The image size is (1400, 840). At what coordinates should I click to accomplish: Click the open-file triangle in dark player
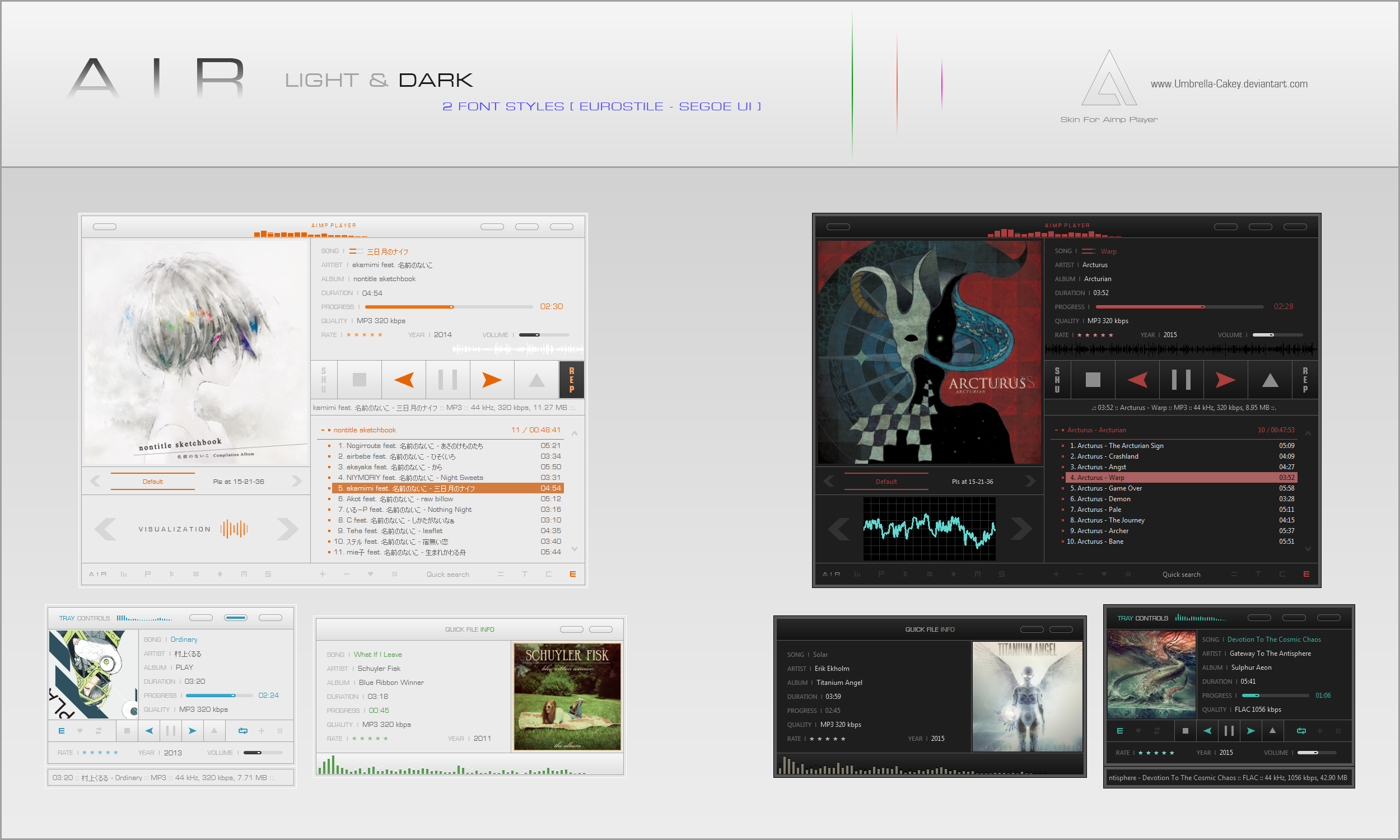pyautogui.click(x=1270, y=379)
